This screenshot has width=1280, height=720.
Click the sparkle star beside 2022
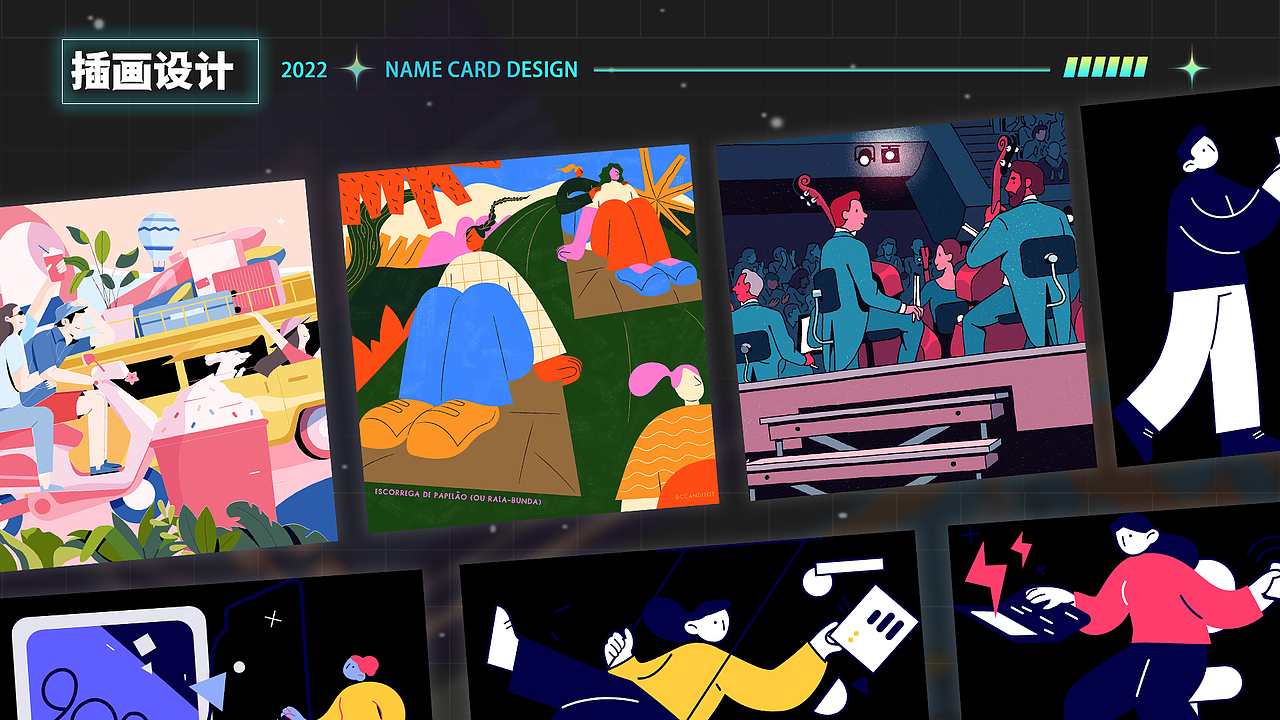tap(356, 69)
